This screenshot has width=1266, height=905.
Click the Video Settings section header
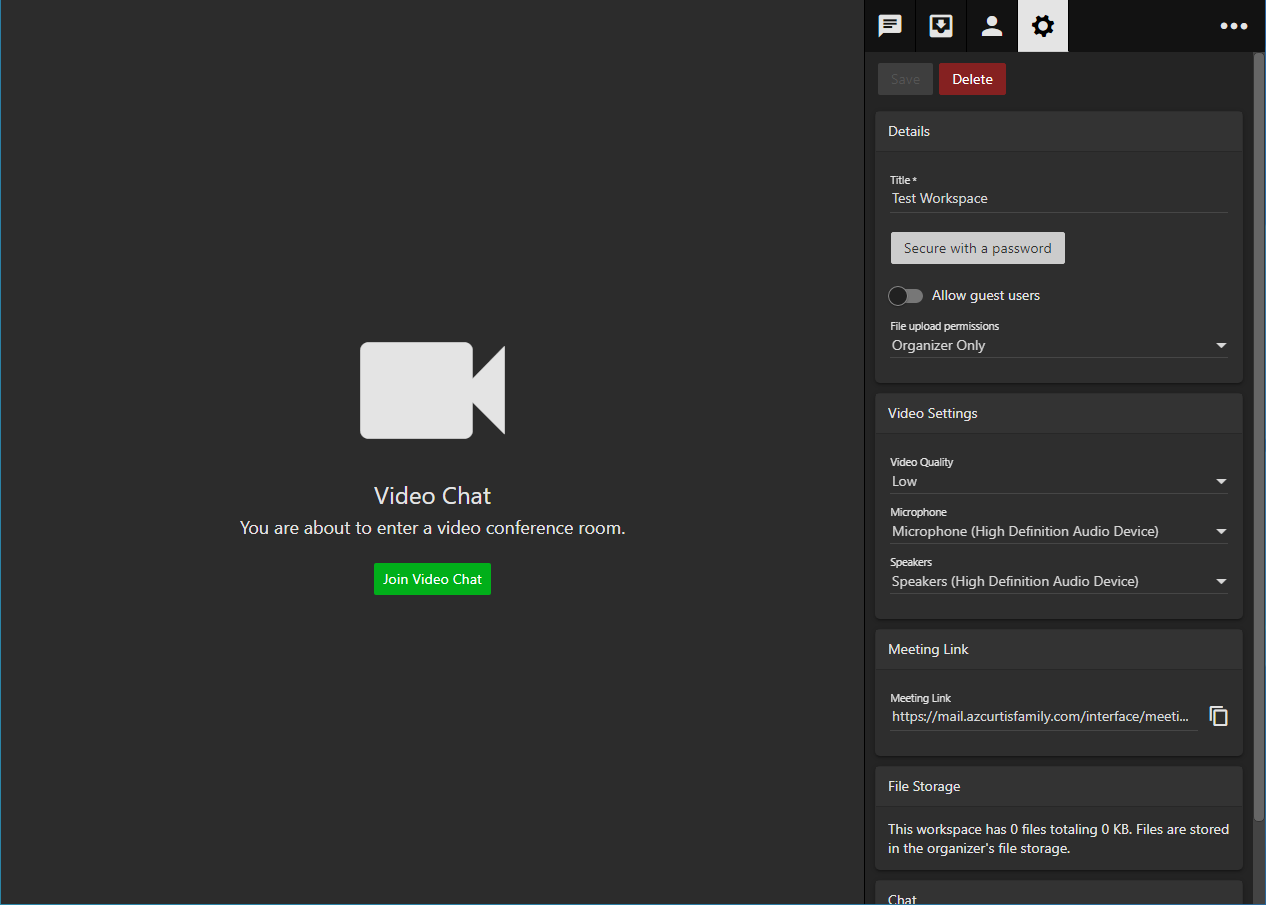[932, 413]
